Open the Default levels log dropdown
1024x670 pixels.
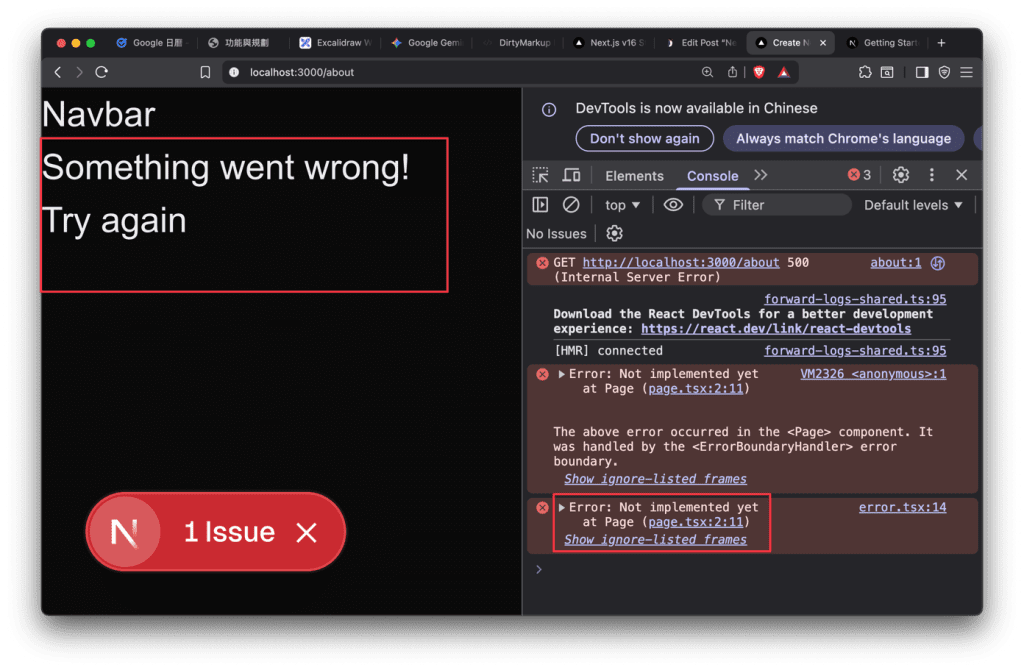[x=913, y=205]
